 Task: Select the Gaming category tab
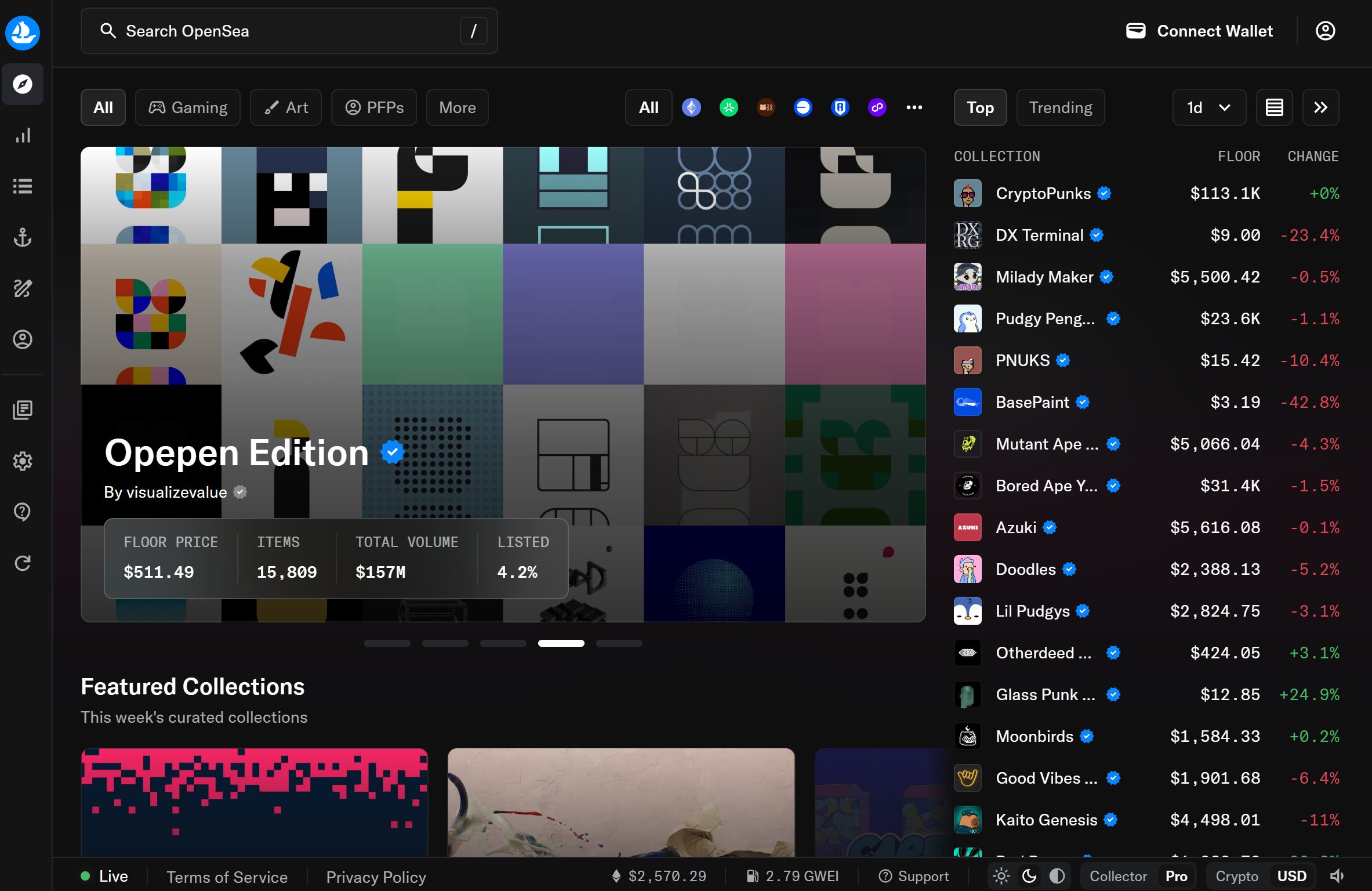[x=188, y=107]
